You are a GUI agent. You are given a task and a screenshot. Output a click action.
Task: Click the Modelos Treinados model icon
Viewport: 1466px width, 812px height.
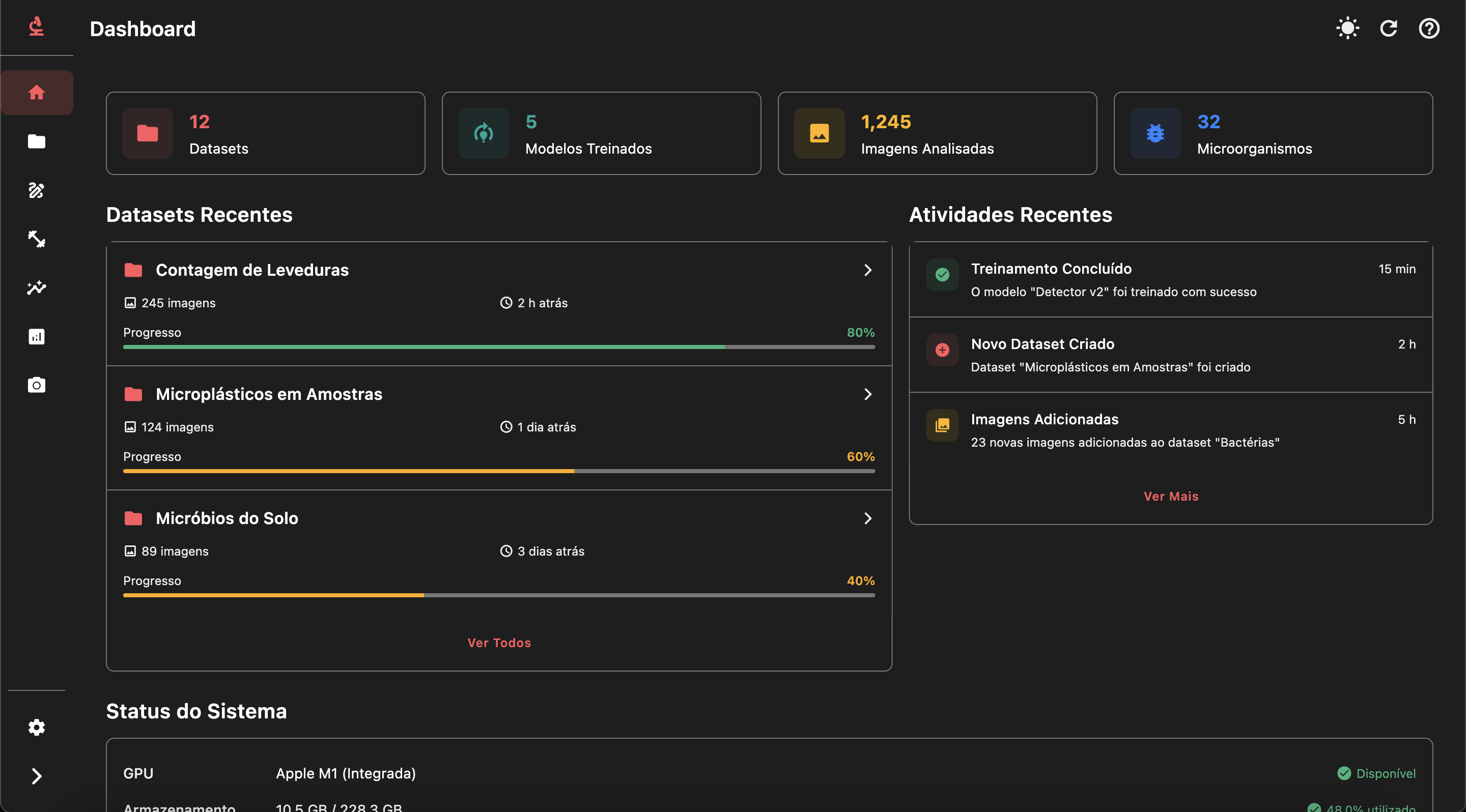(x=484, y=133)
